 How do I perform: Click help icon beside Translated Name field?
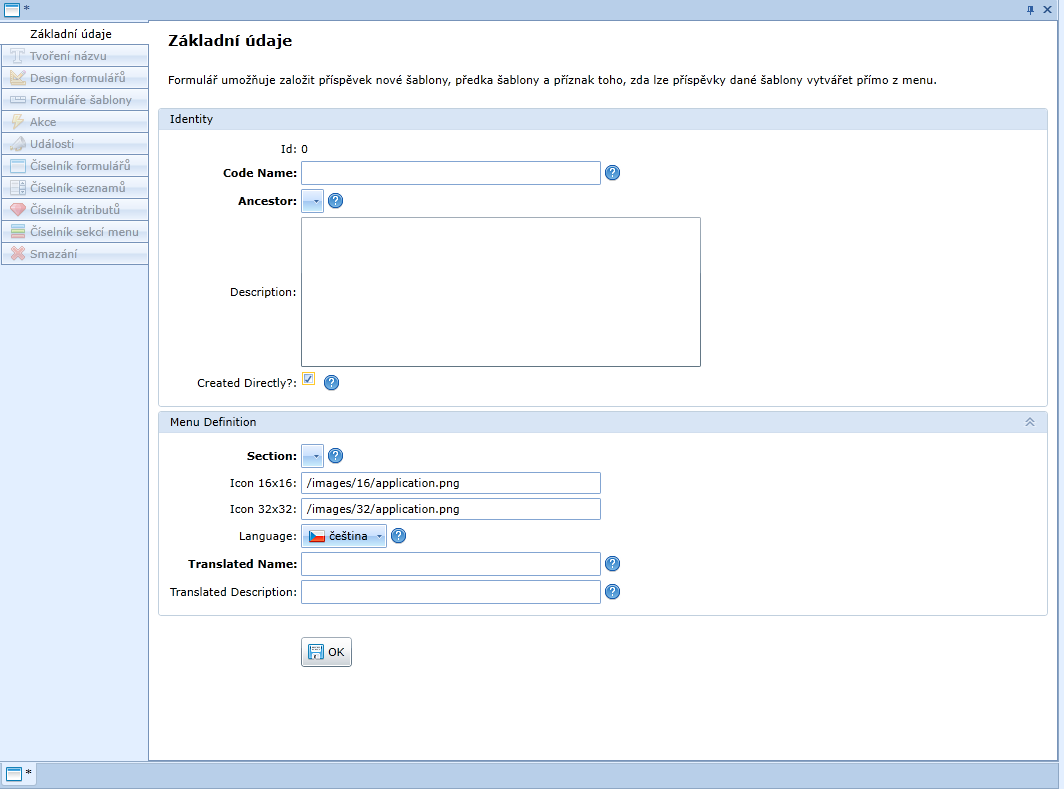(x=613, y=564)
